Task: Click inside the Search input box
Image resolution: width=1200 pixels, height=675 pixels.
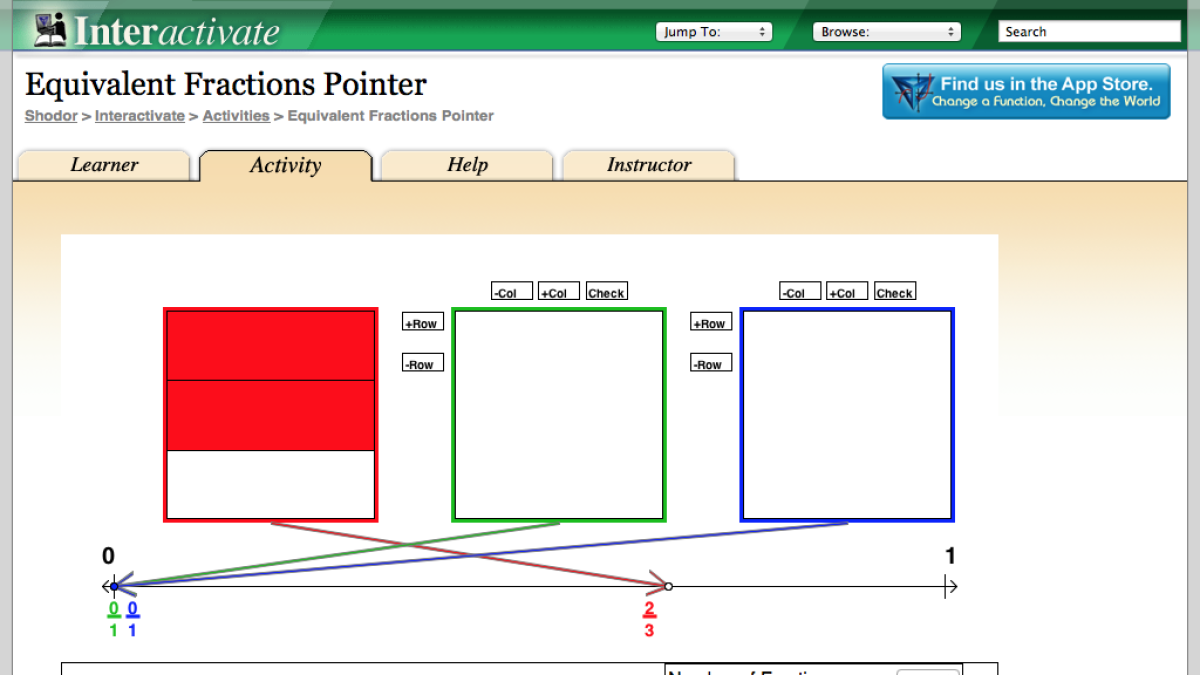Action: [1089, 31]
